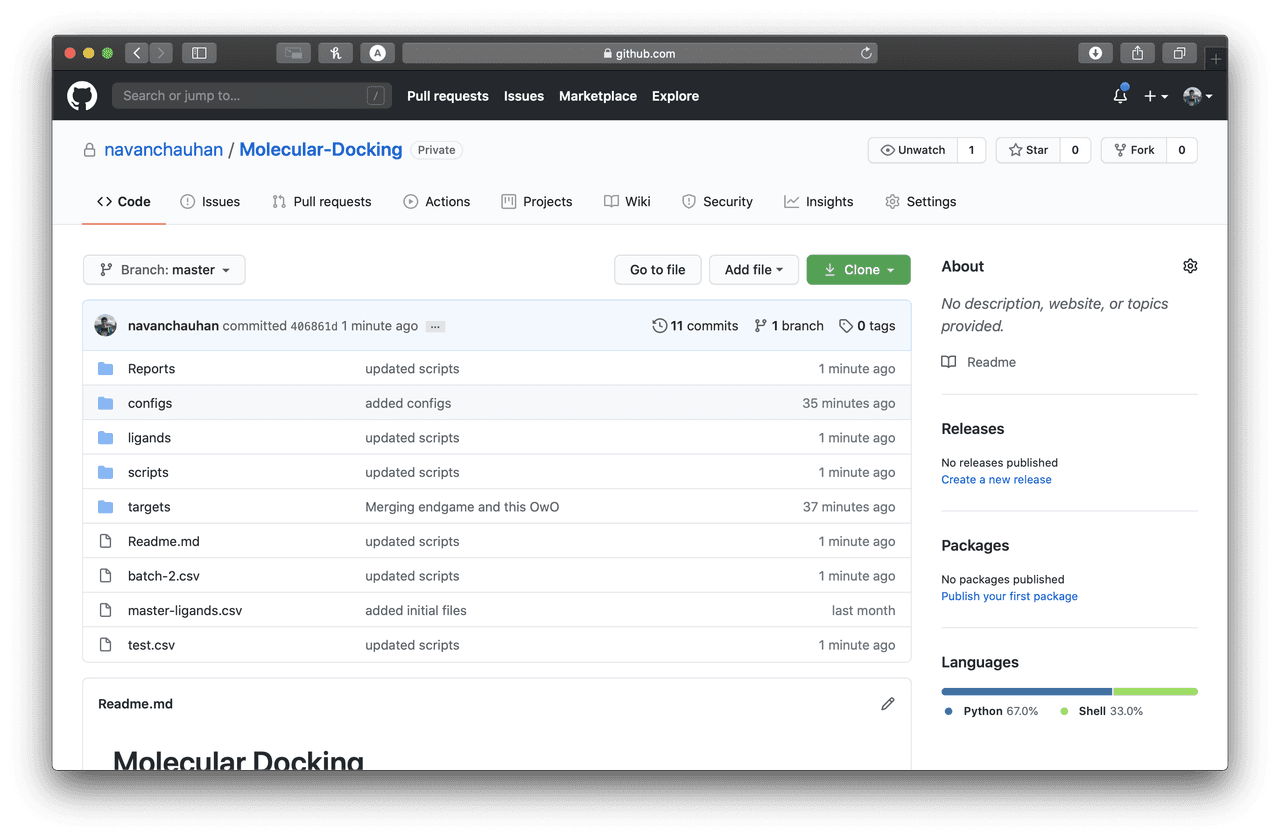Viewport: 1280px width, 839px height.
Task: Click the Readme.md file icon
Action: click(x=106, y=541)
